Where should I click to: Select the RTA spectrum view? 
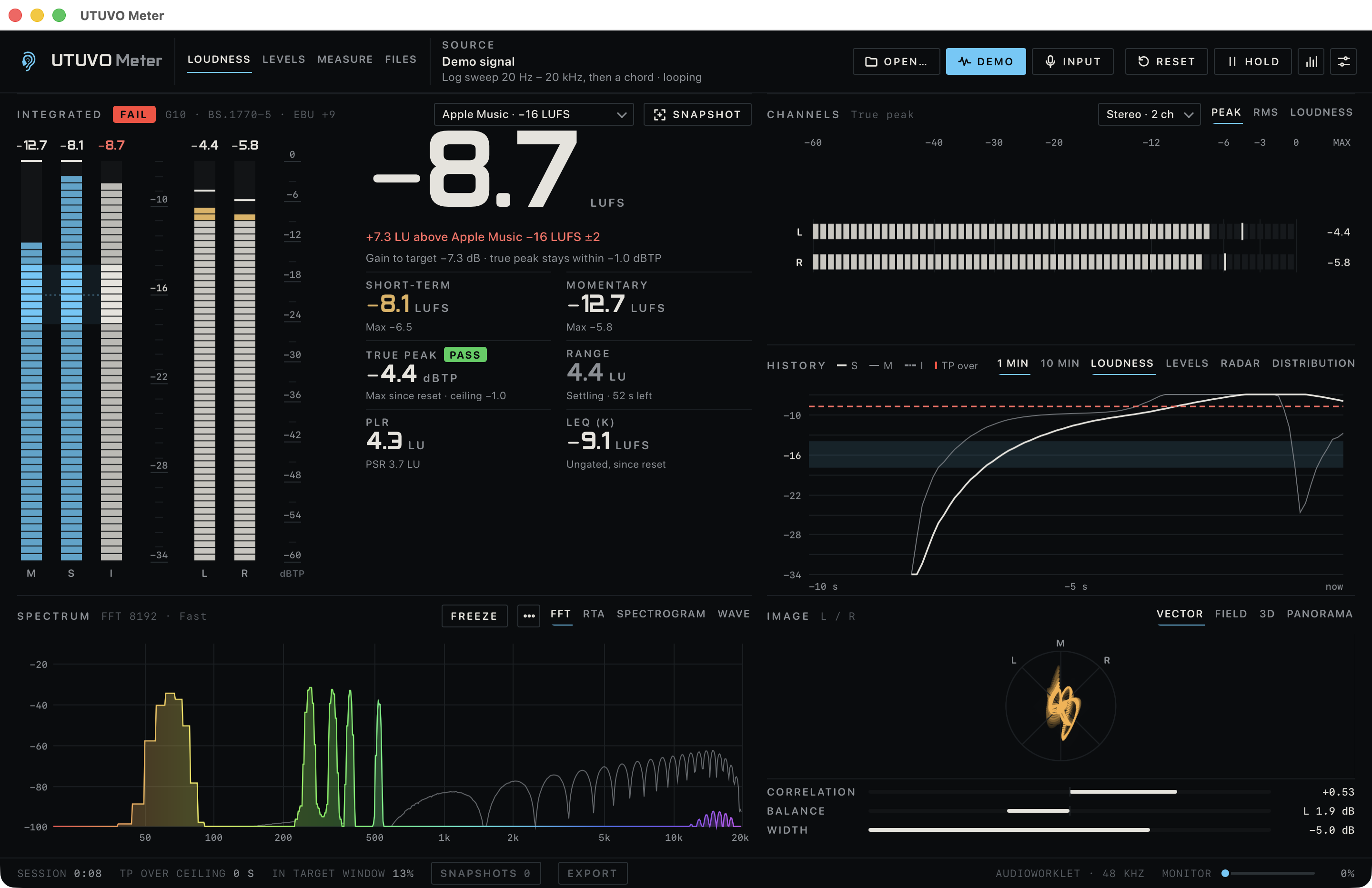click(594, 614)
